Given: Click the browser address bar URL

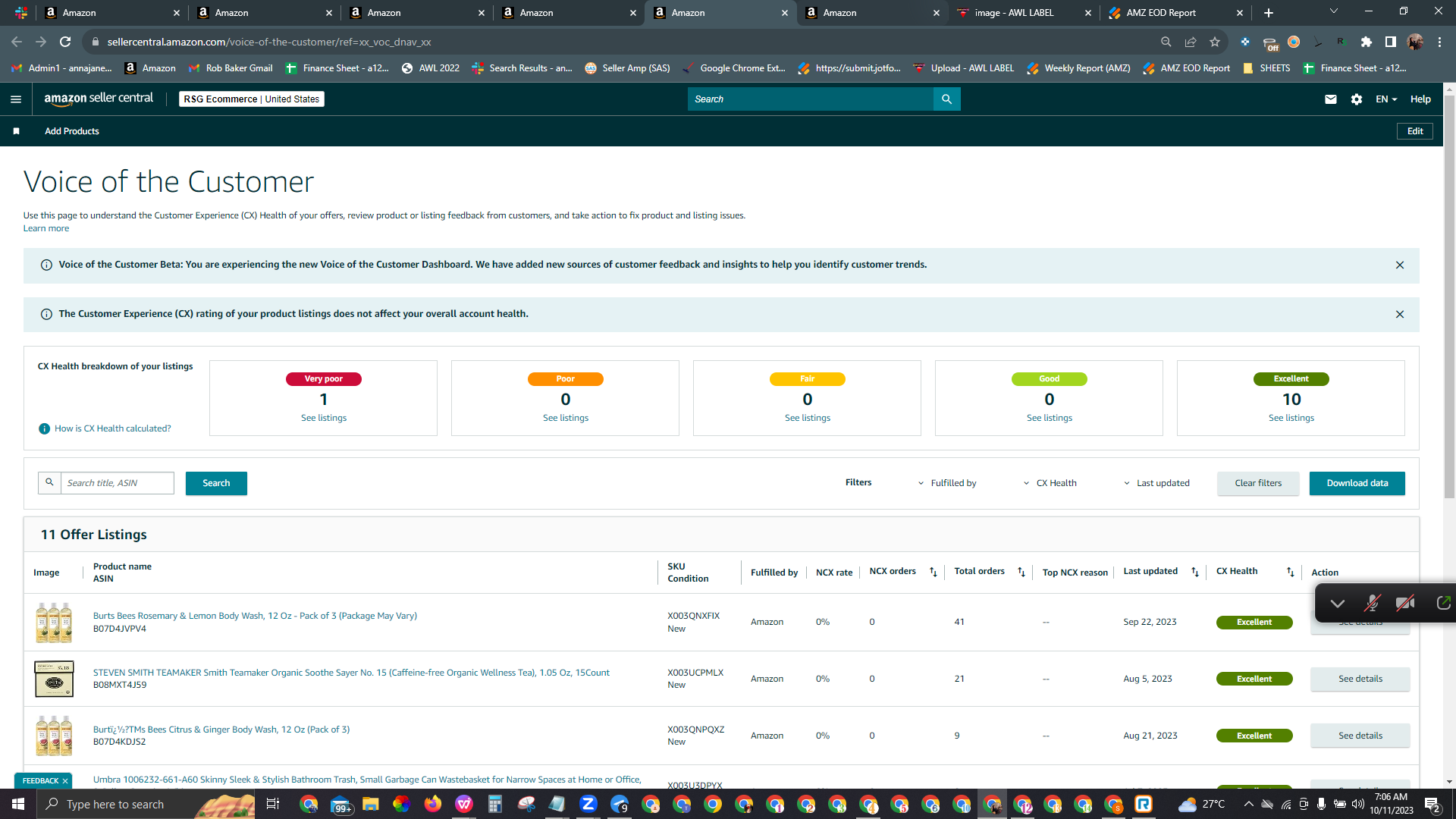Looking at the screenshot, I should (269, 42).
